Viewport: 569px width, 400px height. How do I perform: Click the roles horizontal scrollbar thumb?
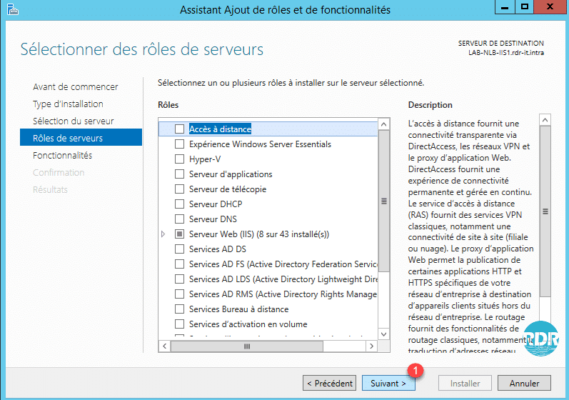click(x=247, y=346)
